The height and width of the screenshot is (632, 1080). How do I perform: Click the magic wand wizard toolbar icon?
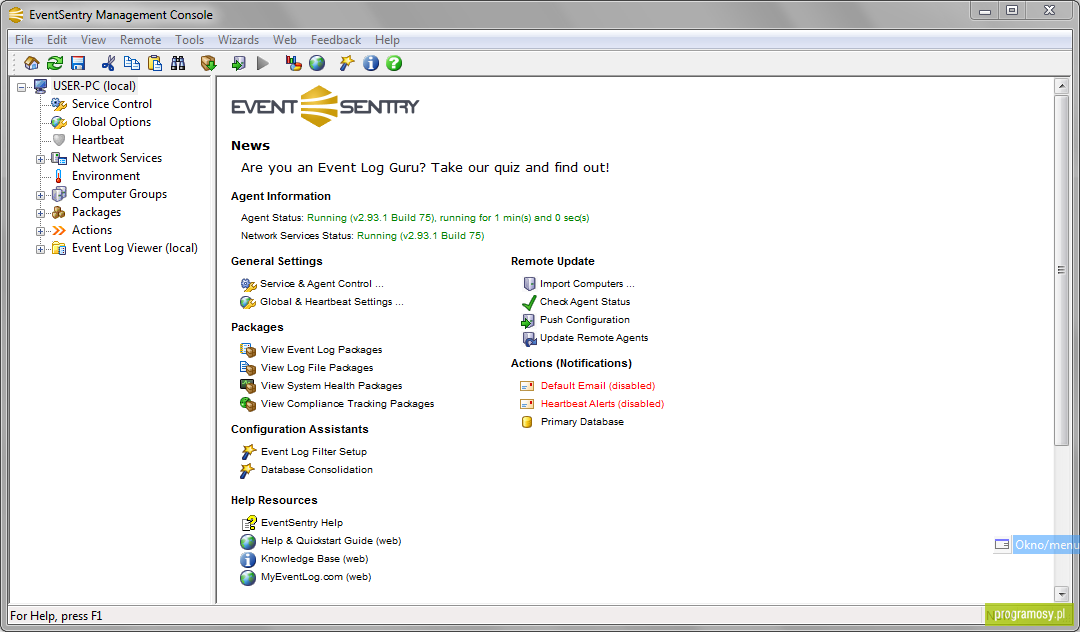tap(346, 63)
